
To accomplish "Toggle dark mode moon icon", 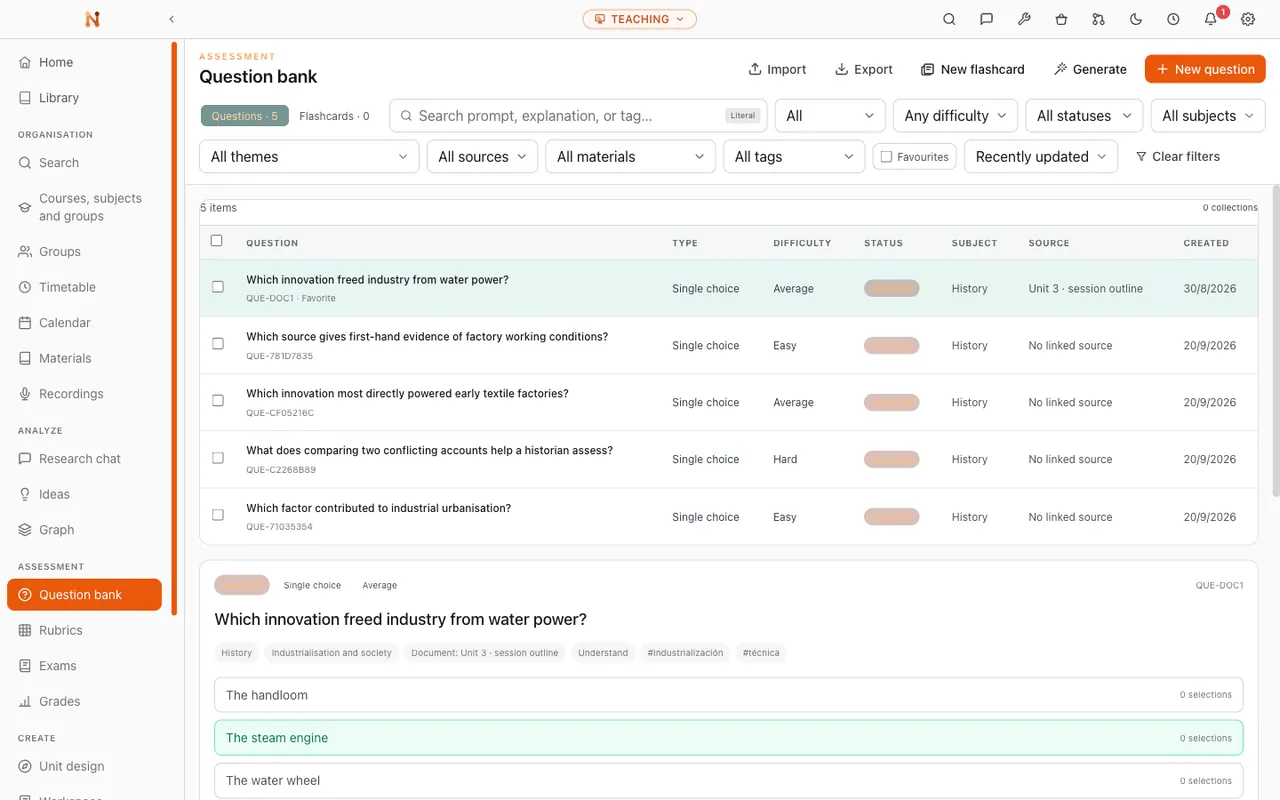I will pyautogui.click(x=1136, y=19).
